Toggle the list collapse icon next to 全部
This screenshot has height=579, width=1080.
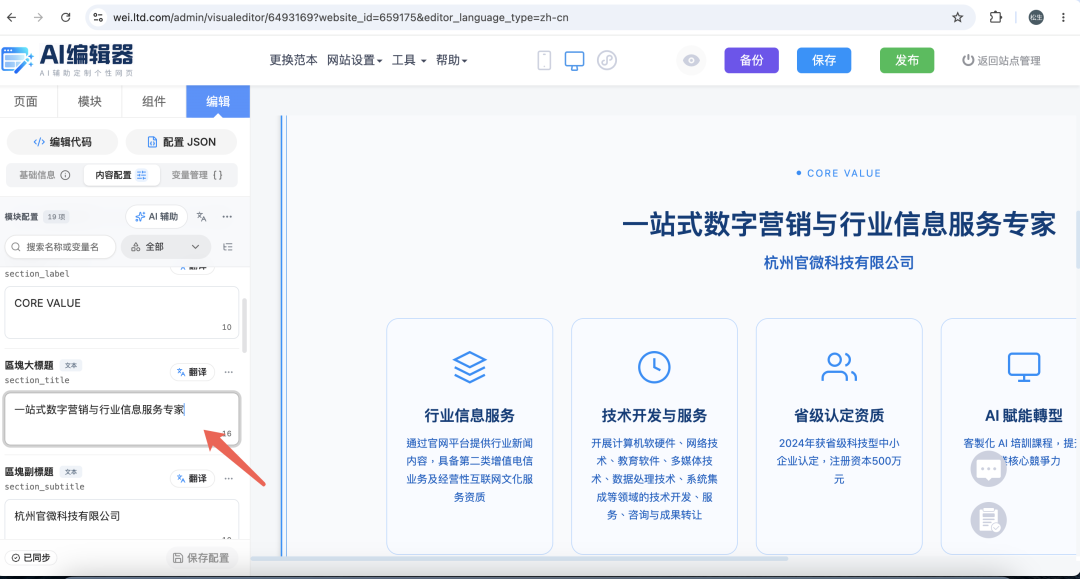pos(228,246)
